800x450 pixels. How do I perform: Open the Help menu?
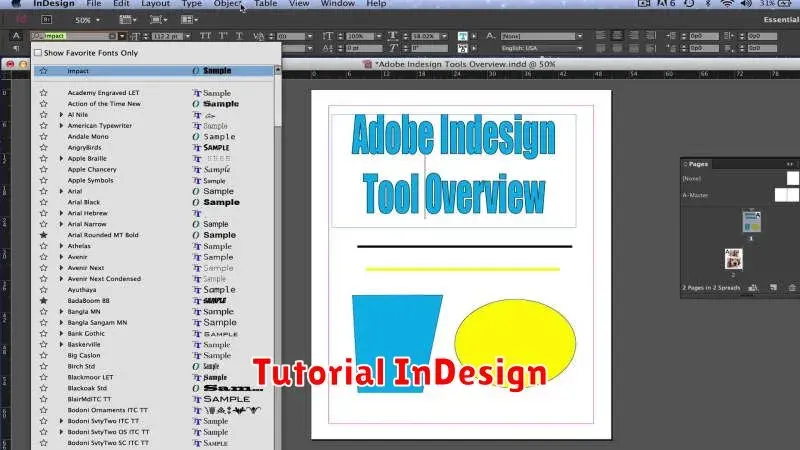point(376,4)
